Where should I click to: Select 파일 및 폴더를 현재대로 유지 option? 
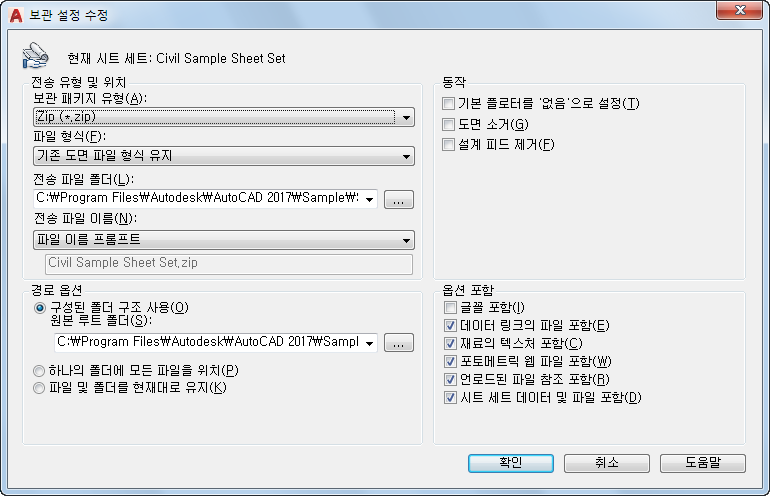tap(39, 388)
